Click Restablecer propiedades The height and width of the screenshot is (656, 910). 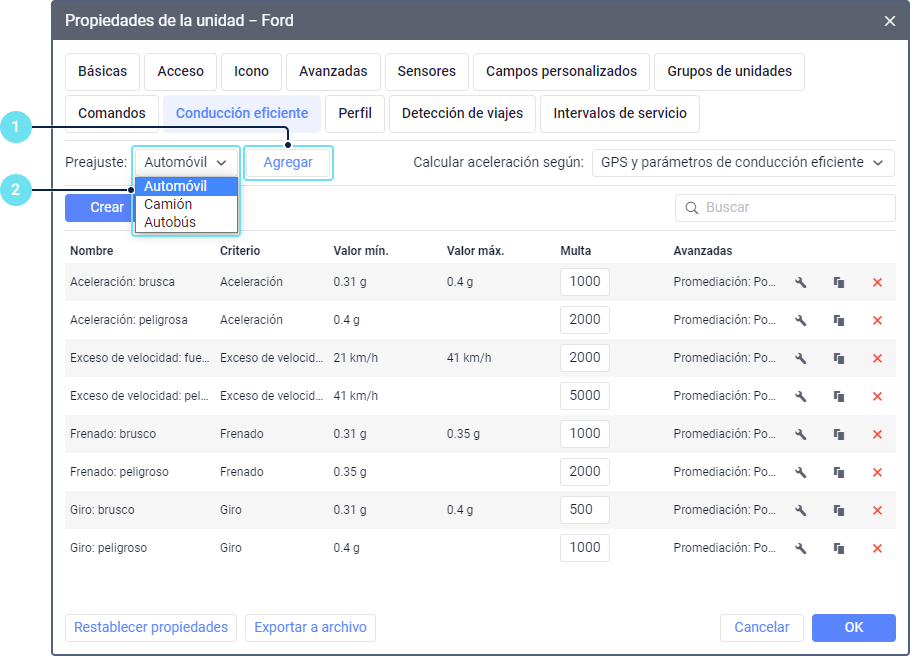[x=151, y=628]
